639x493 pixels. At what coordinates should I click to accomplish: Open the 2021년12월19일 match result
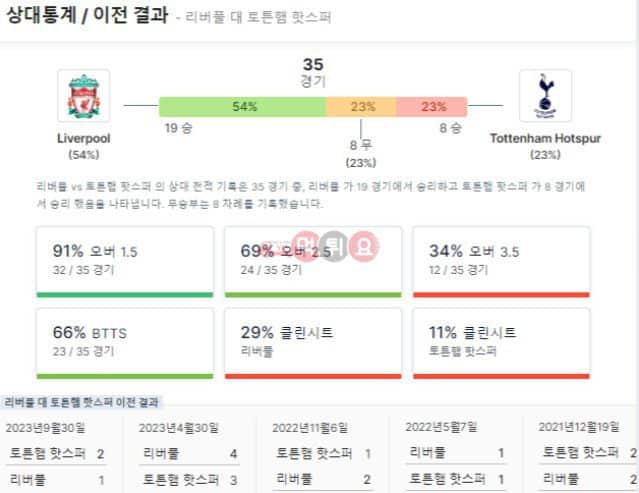coord(588,455)
